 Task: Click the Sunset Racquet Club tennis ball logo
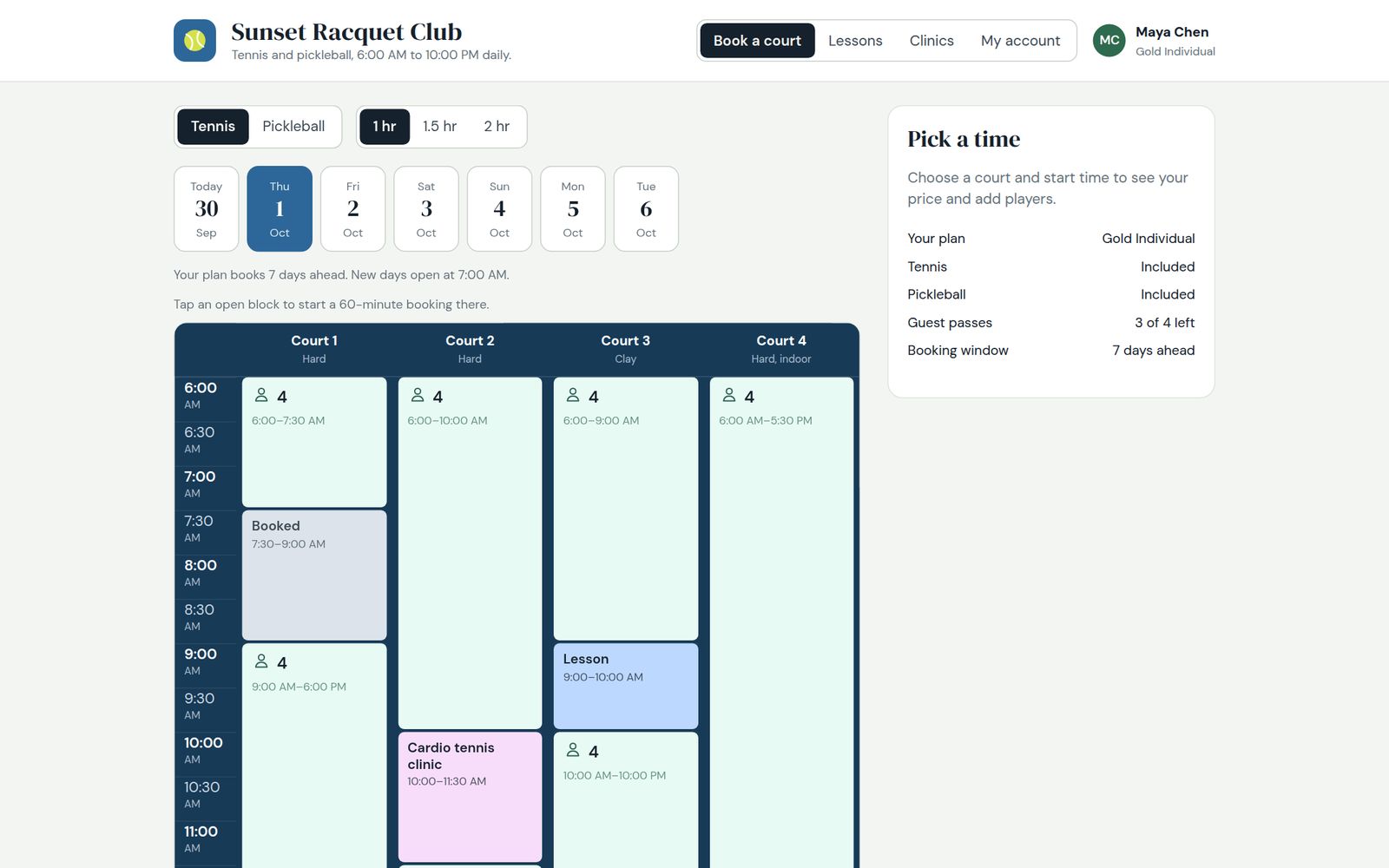pyautogui.click(x=194, y=41)
